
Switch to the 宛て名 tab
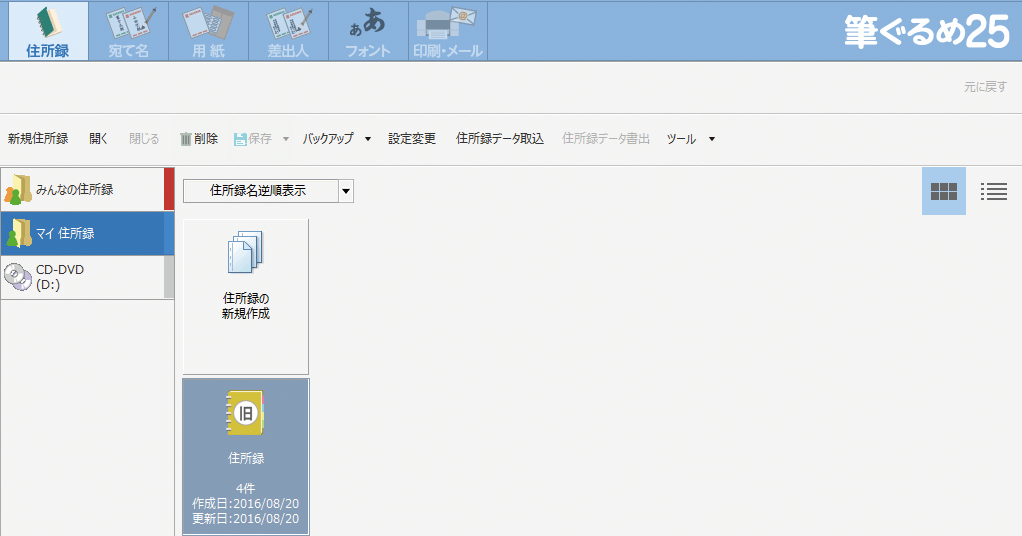pyautogui.click(x=128, y=31)
